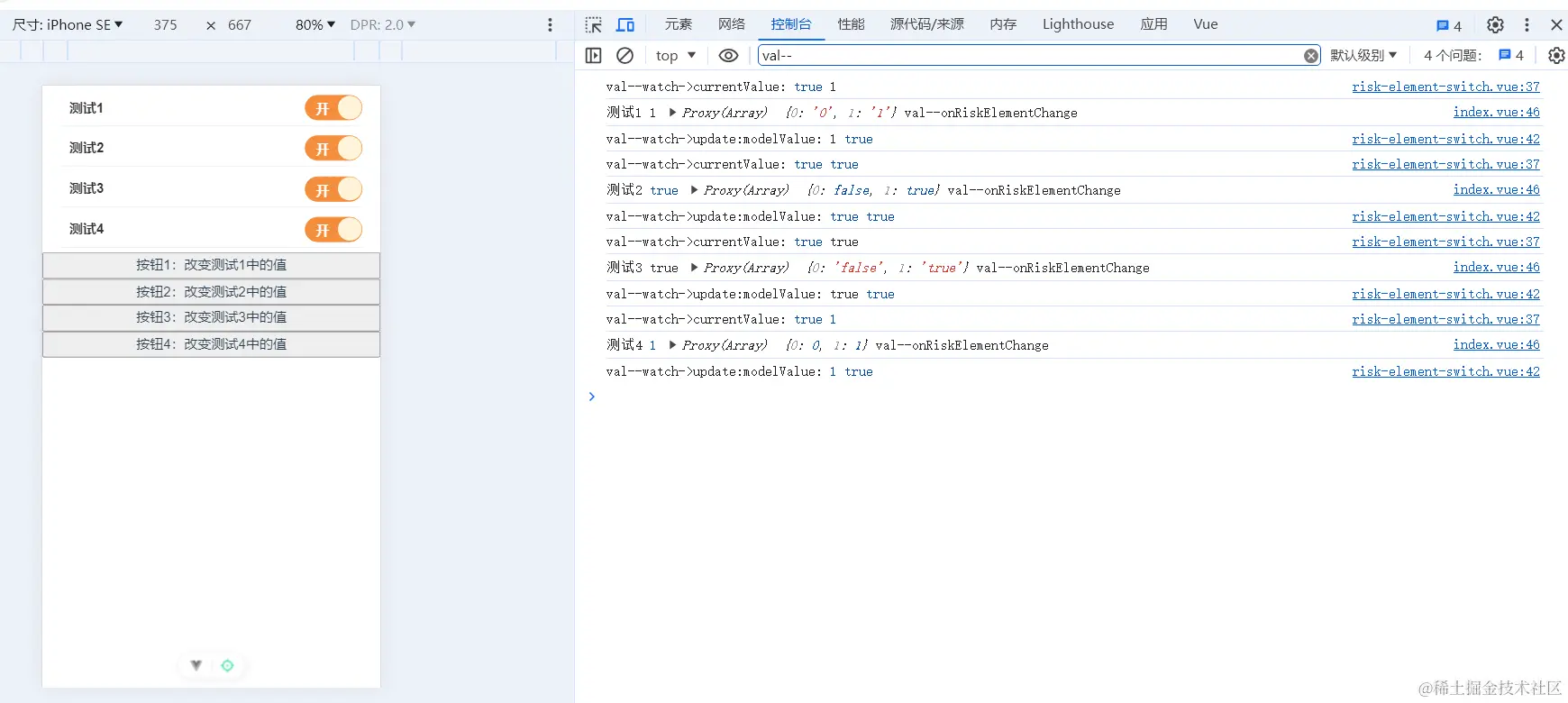Clear the console output

[x=624, y=56]
